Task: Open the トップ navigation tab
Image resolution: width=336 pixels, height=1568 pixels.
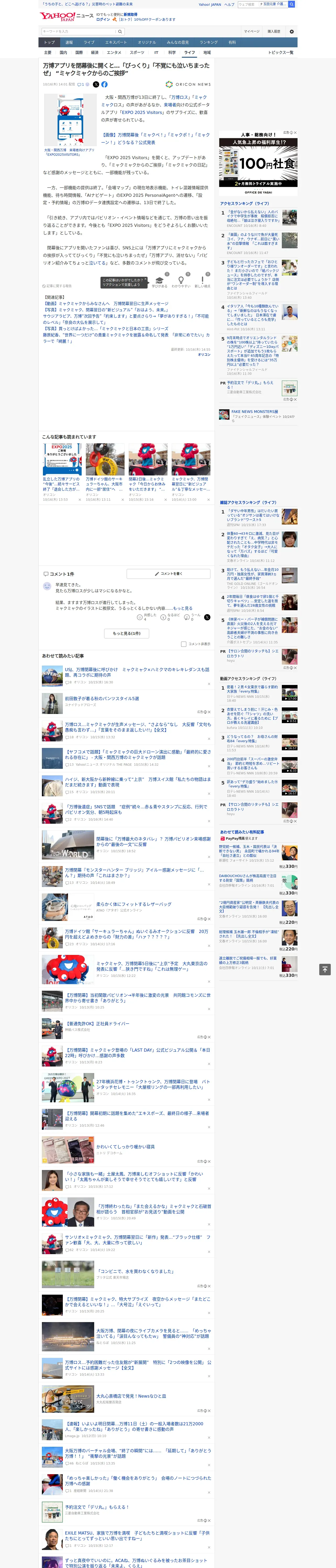Action: tap(49, 43)
